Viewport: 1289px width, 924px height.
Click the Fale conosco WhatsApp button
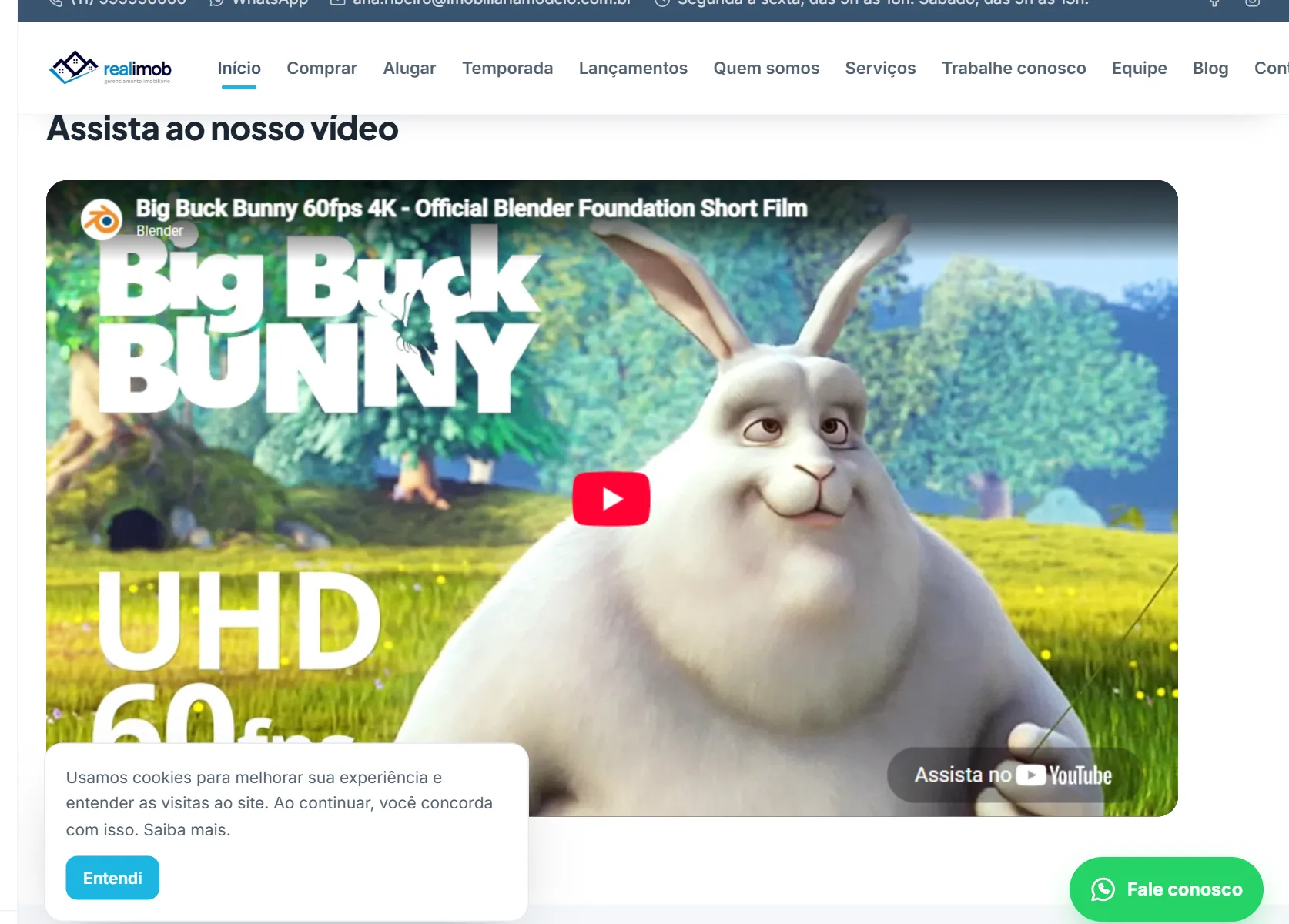[1166, 889]
